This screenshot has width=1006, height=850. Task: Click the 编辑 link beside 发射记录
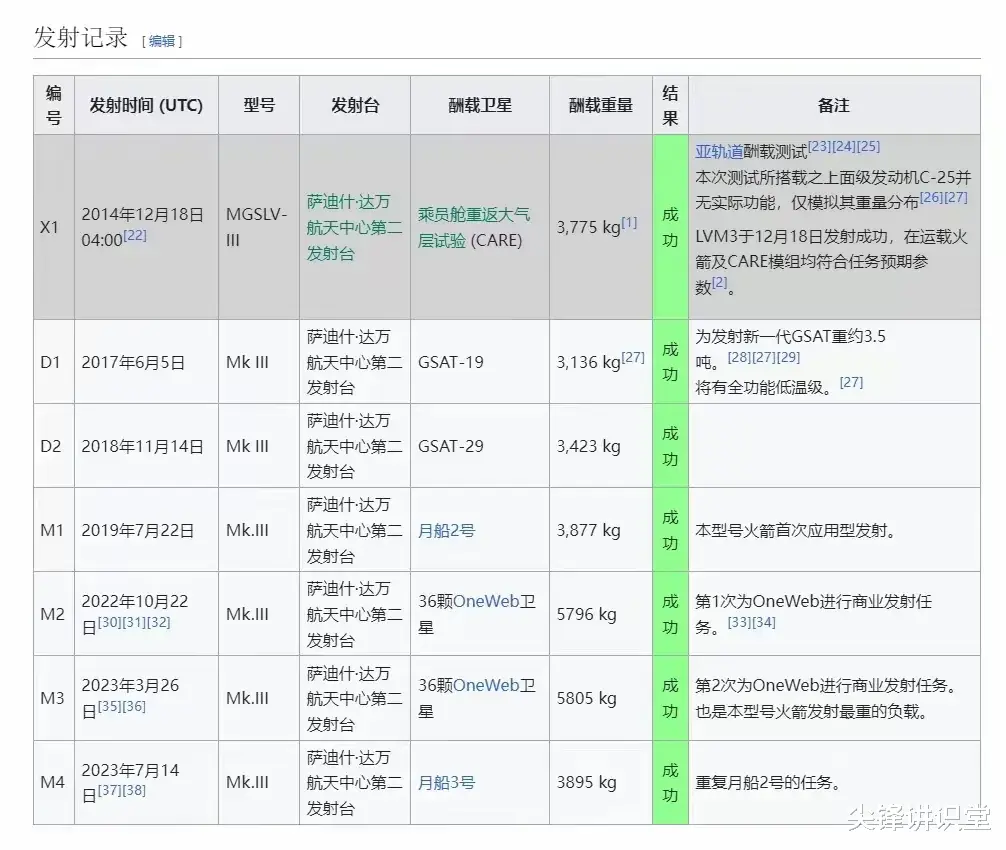pyautogui.click(x=162, y=41)
